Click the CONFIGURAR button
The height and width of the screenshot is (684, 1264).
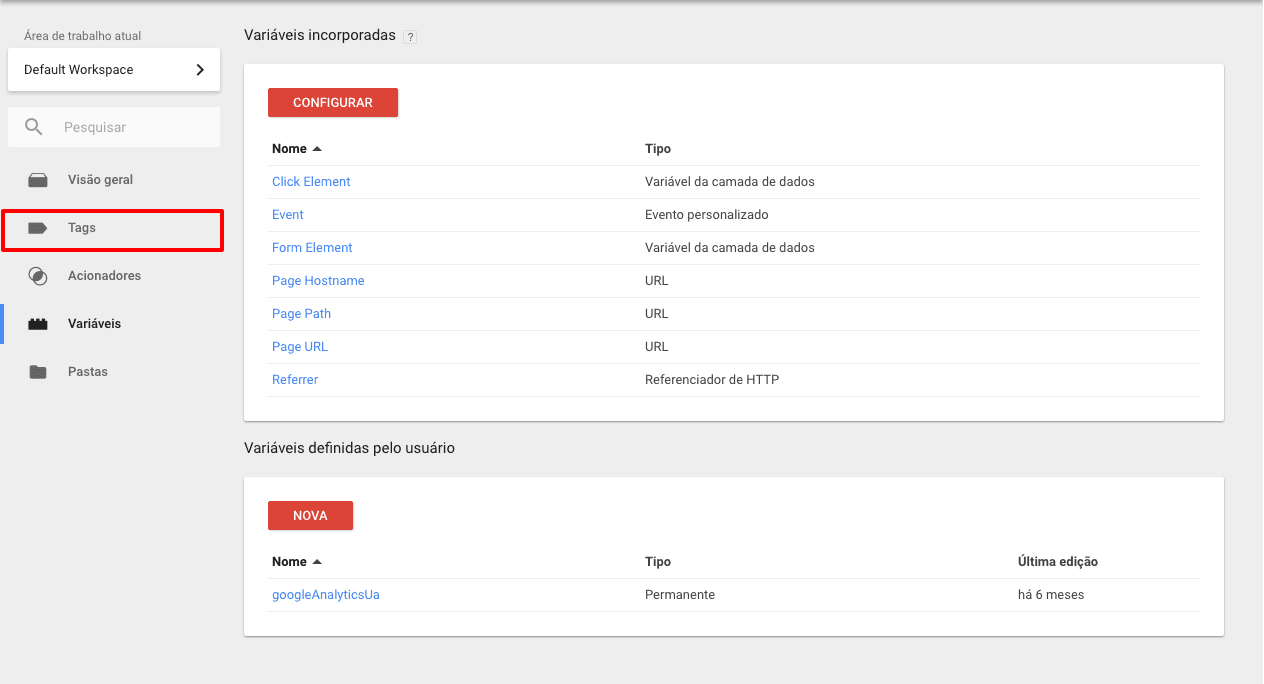[332, 102]
